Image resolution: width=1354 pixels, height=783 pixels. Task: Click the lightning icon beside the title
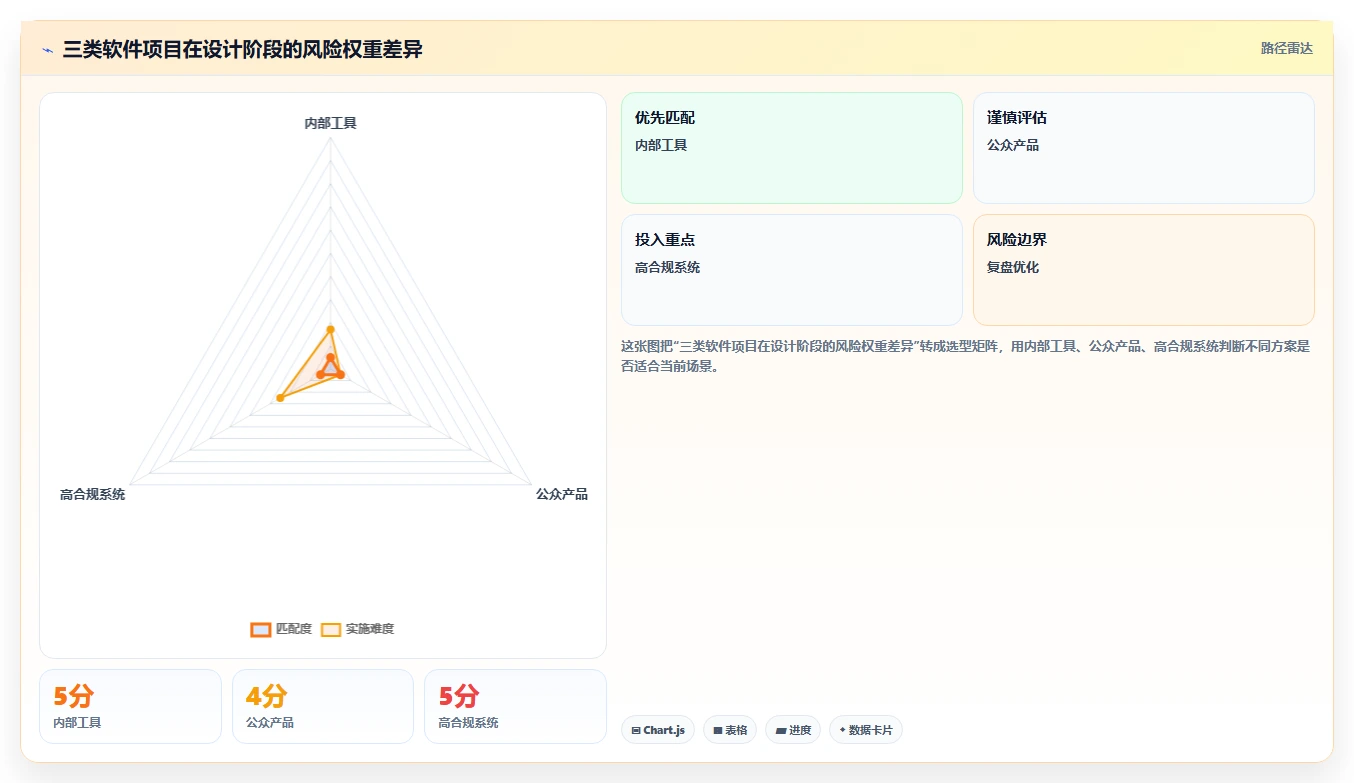pos(47,50)
